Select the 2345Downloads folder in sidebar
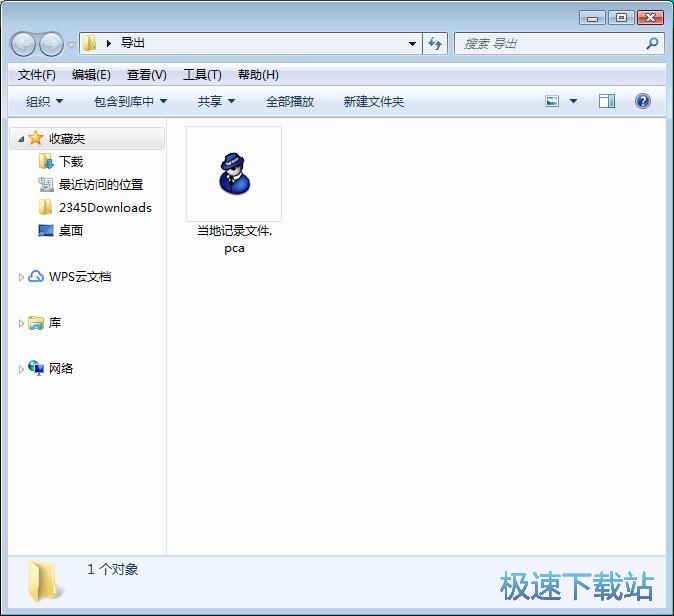The height and width of the screenshot is (616, 674). tap(105, 208)
